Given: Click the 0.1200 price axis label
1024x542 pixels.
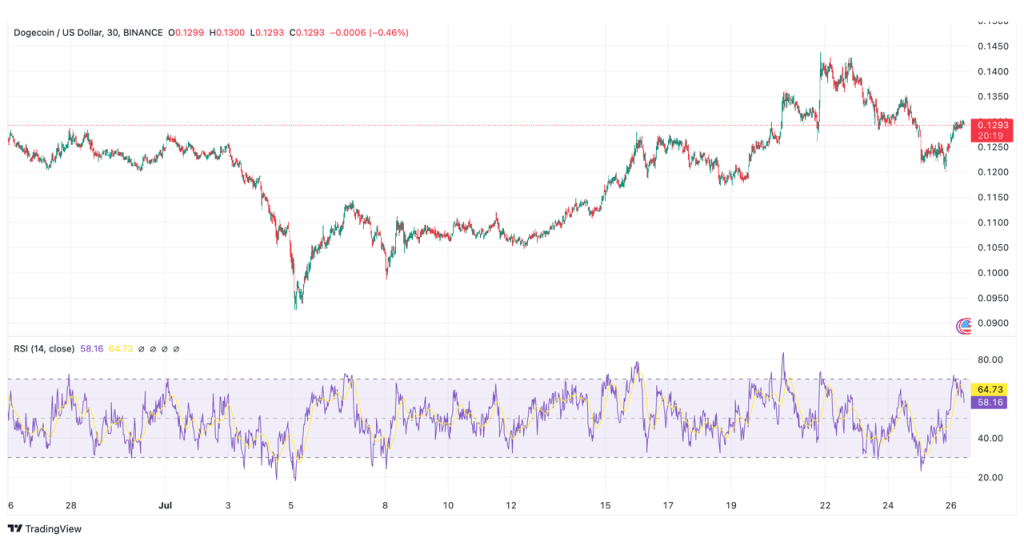Looking at the screenshot, I should (x=993, y=172).
